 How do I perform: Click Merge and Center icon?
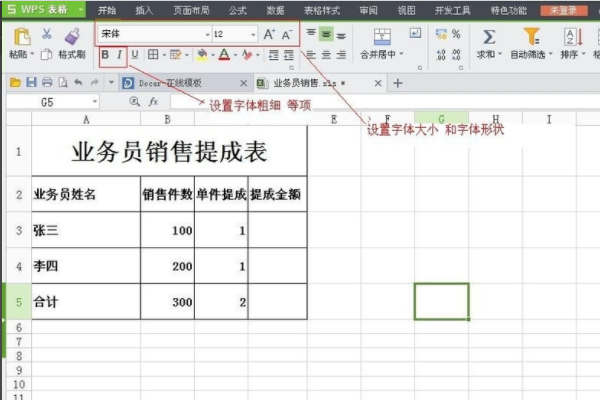[382, 37]
